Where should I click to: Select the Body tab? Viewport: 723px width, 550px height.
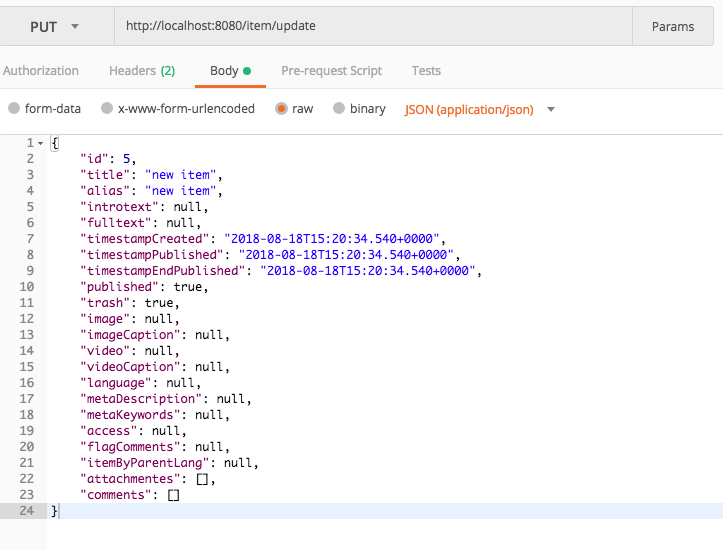(x=230, y=71)
